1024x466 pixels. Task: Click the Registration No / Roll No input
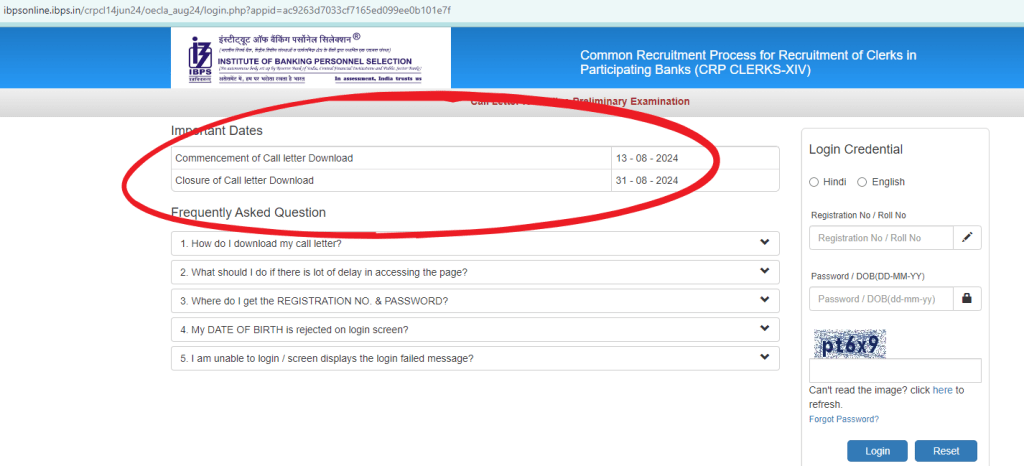click(x=881, y=238)
